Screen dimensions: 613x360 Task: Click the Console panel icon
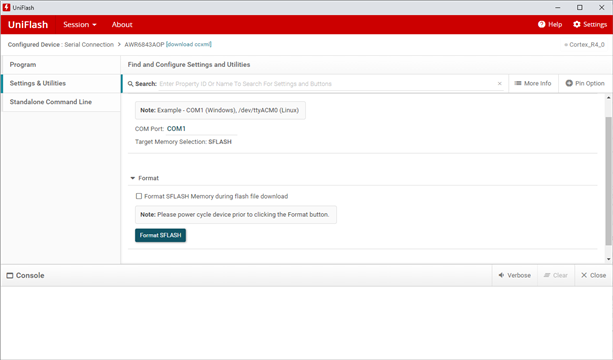[10, 276]
